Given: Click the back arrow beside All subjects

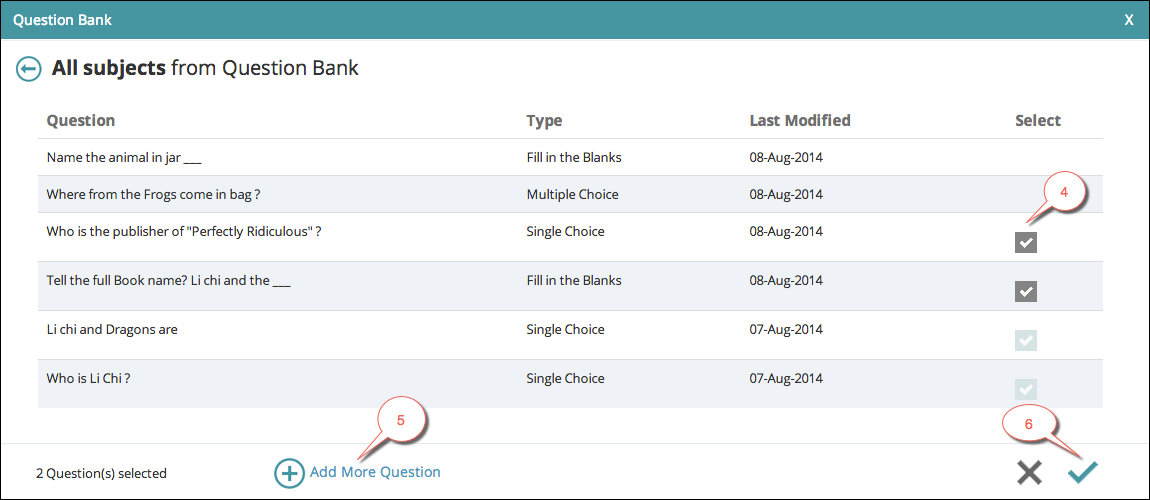Looking at the screenshot, I should (29, 69).
